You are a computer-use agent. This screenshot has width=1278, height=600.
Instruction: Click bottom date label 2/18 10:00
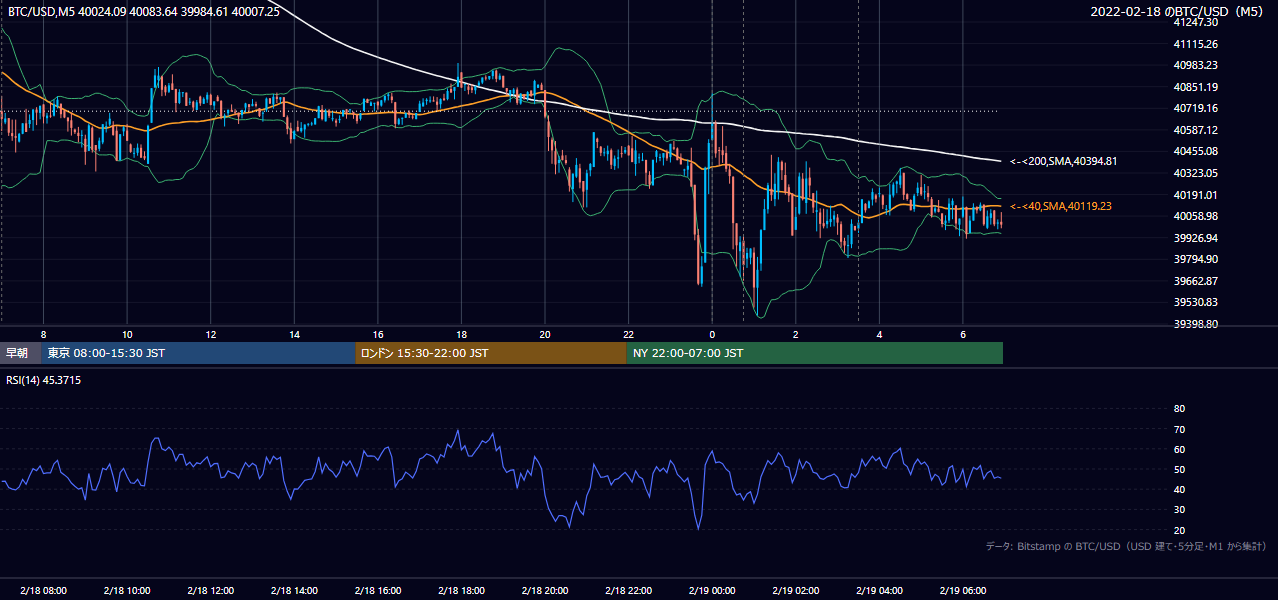pyautogui.click(x=127, y=590)
